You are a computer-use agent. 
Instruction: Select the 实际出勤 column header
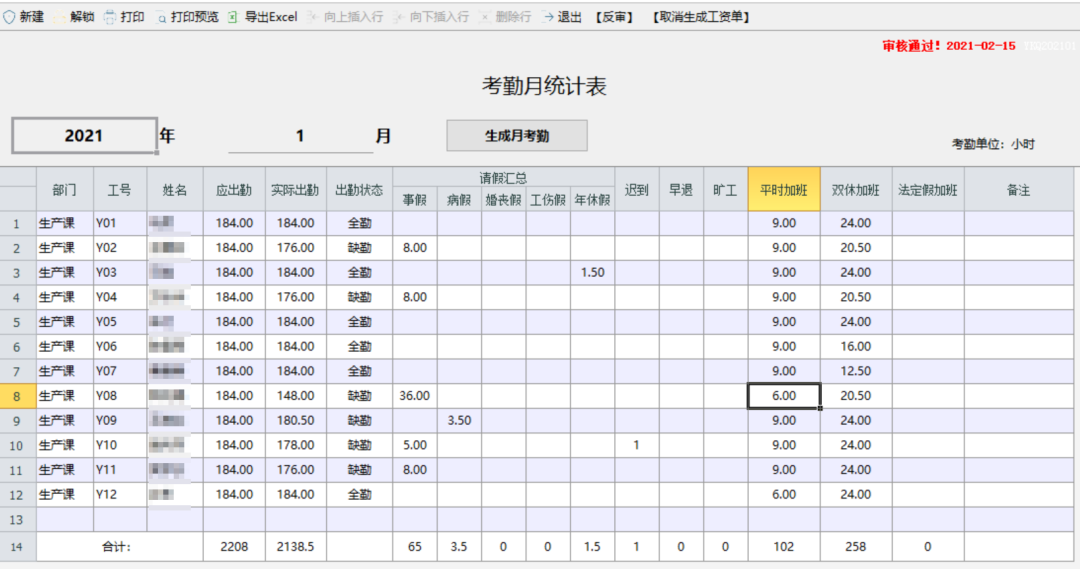click(295, 189)
